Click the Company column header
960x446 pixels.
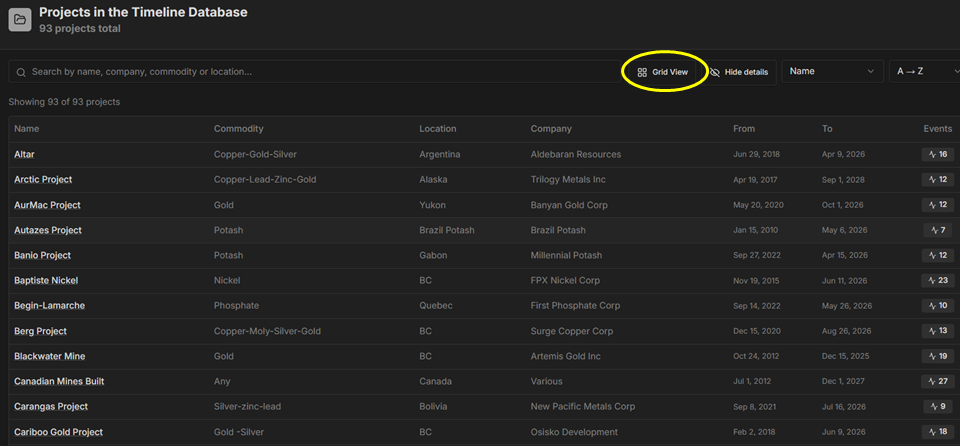click(x=551, y=129)
